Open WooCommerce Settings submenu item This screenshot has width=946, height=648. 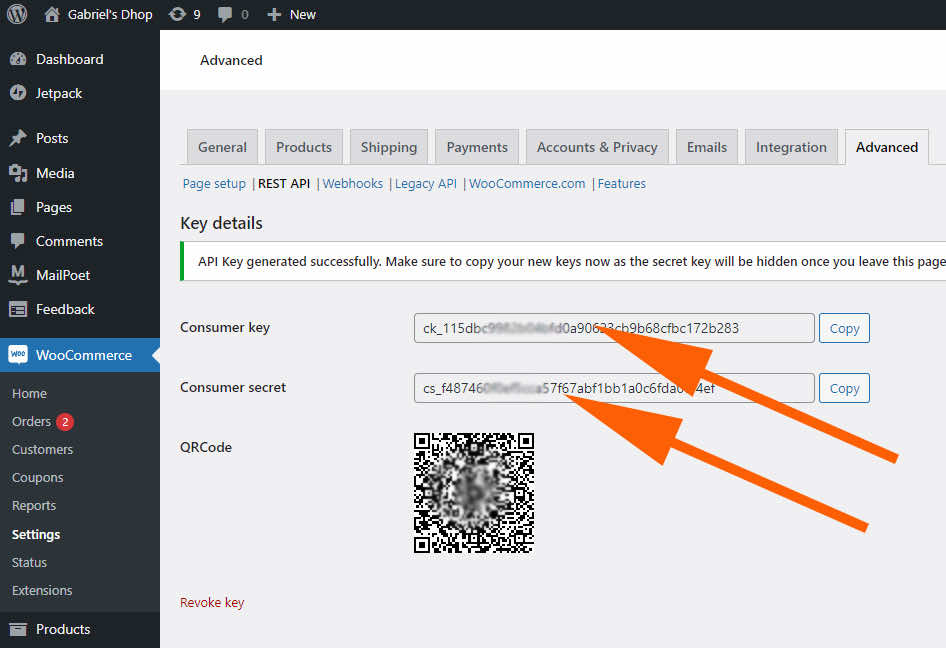click(x=36, y=535)
